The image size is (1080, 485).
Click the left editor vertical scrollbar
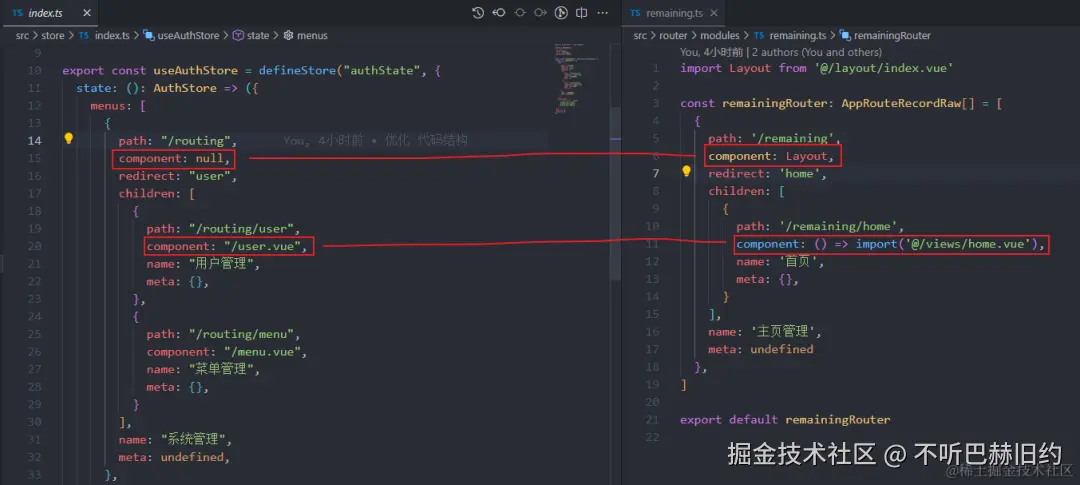pyautogui.click(x=615, y=193)
